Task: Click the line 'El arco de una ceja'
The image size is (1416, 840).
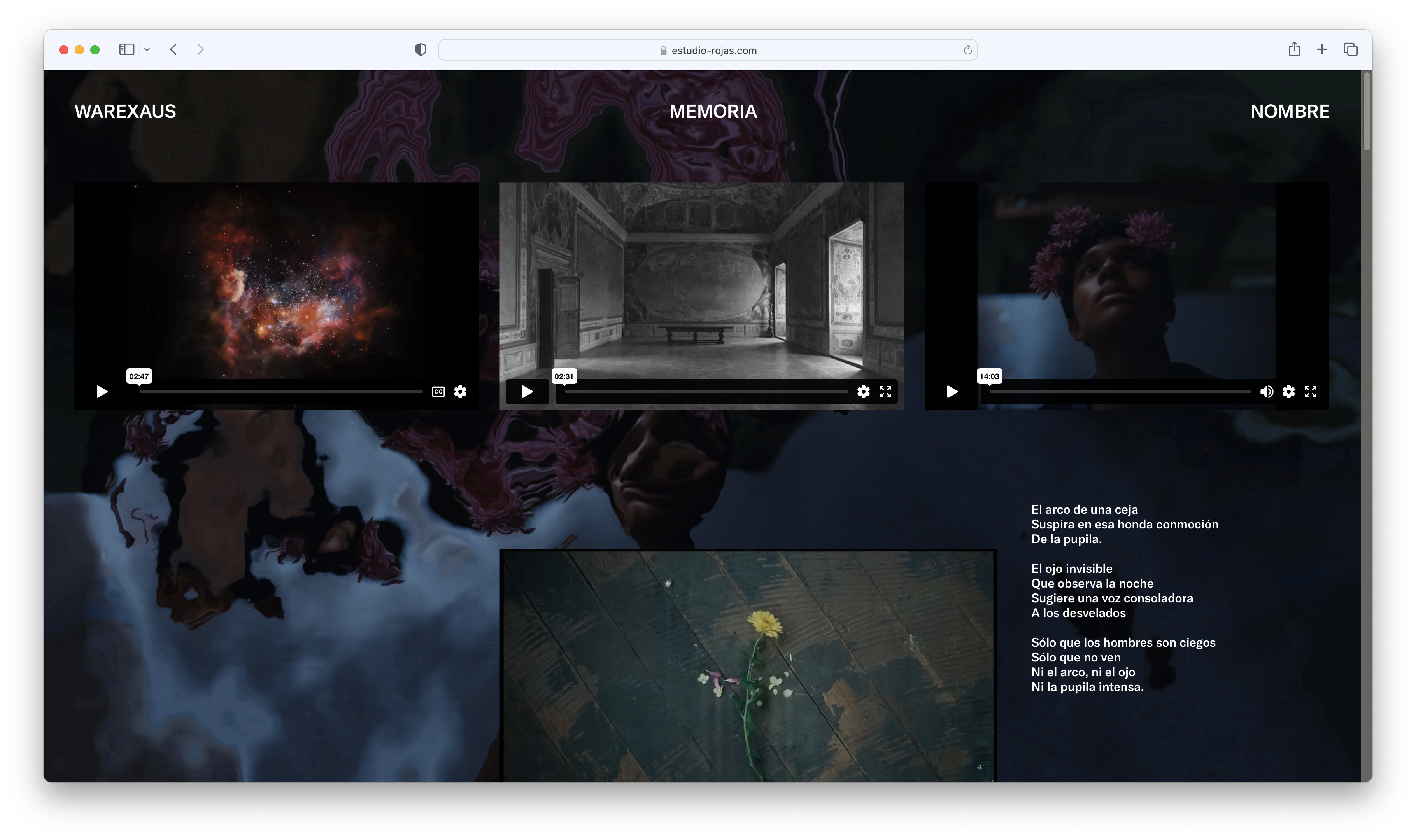Action: coord(1084,510)
